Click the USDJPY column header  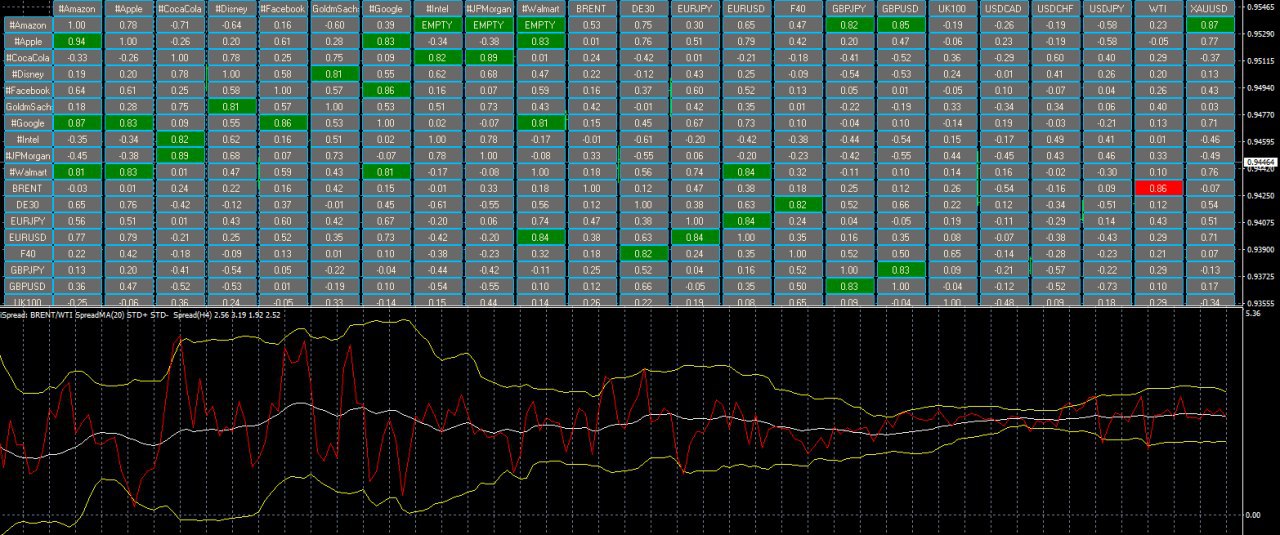(x=1106, y=7)
